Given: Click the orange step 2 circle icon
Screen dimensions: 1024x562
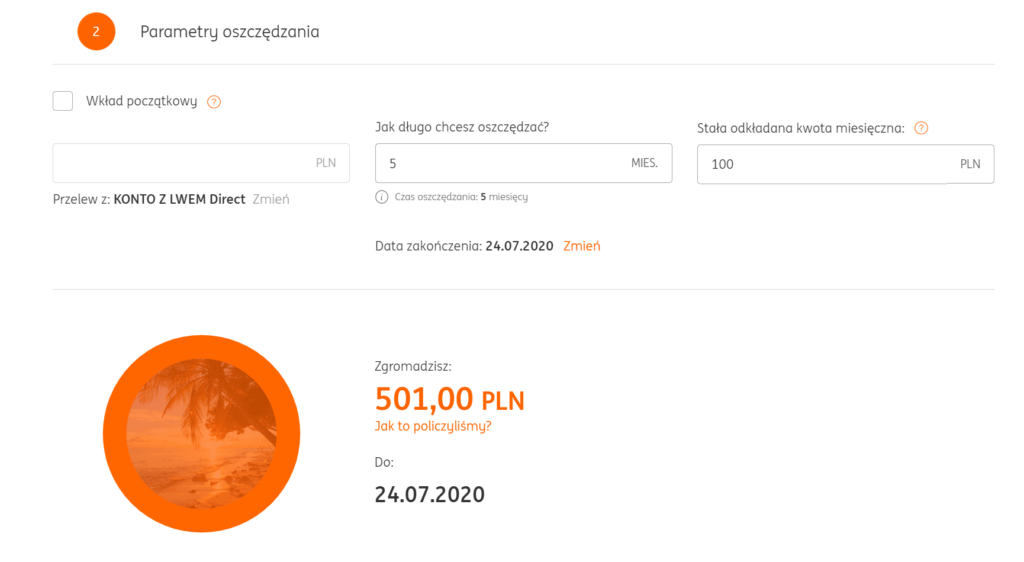Looking at the screenshot, I should click(x=96, y=31).
